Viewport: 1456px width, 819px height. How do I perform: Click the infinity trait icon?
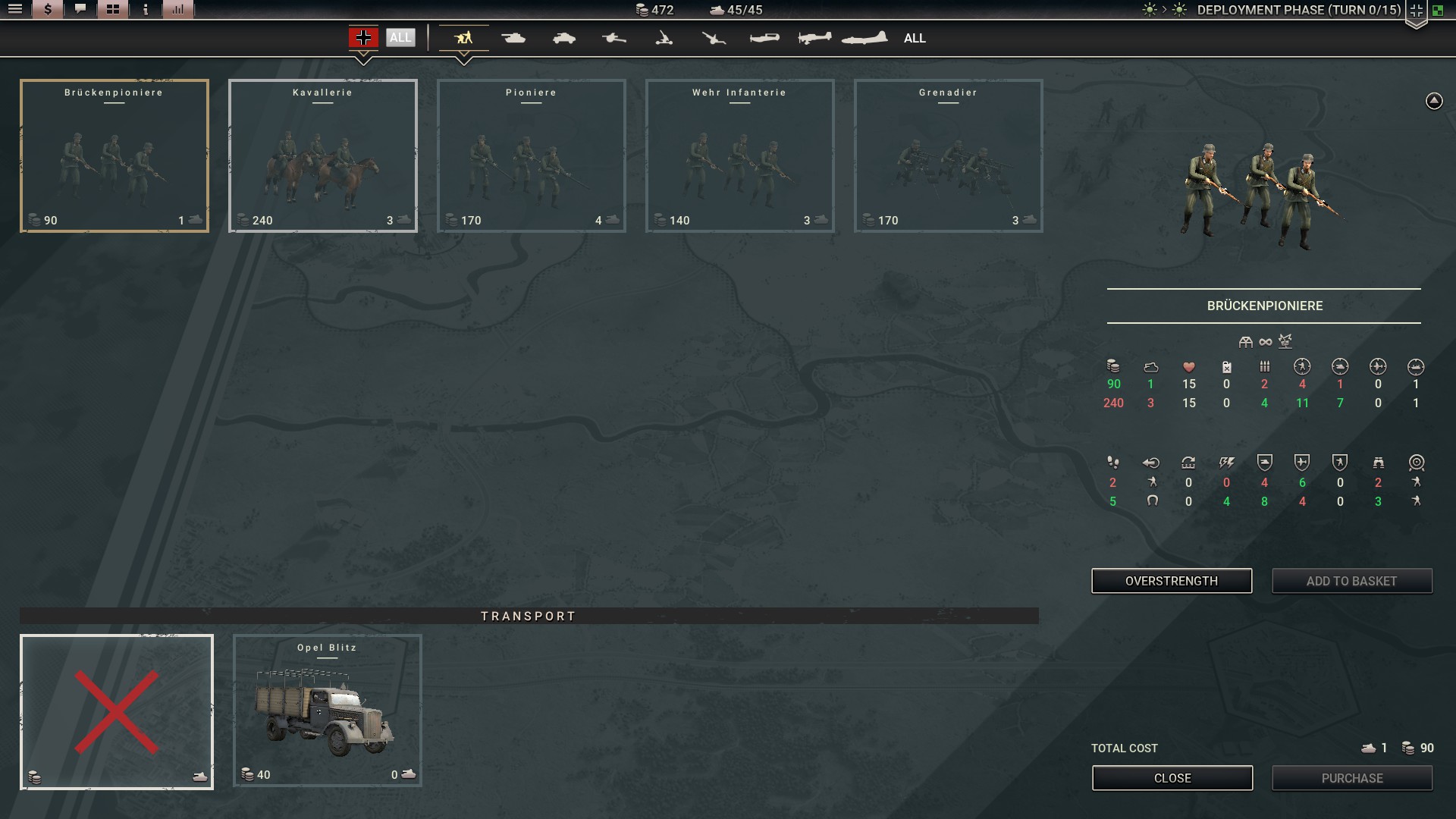[x=1266, y=342]
